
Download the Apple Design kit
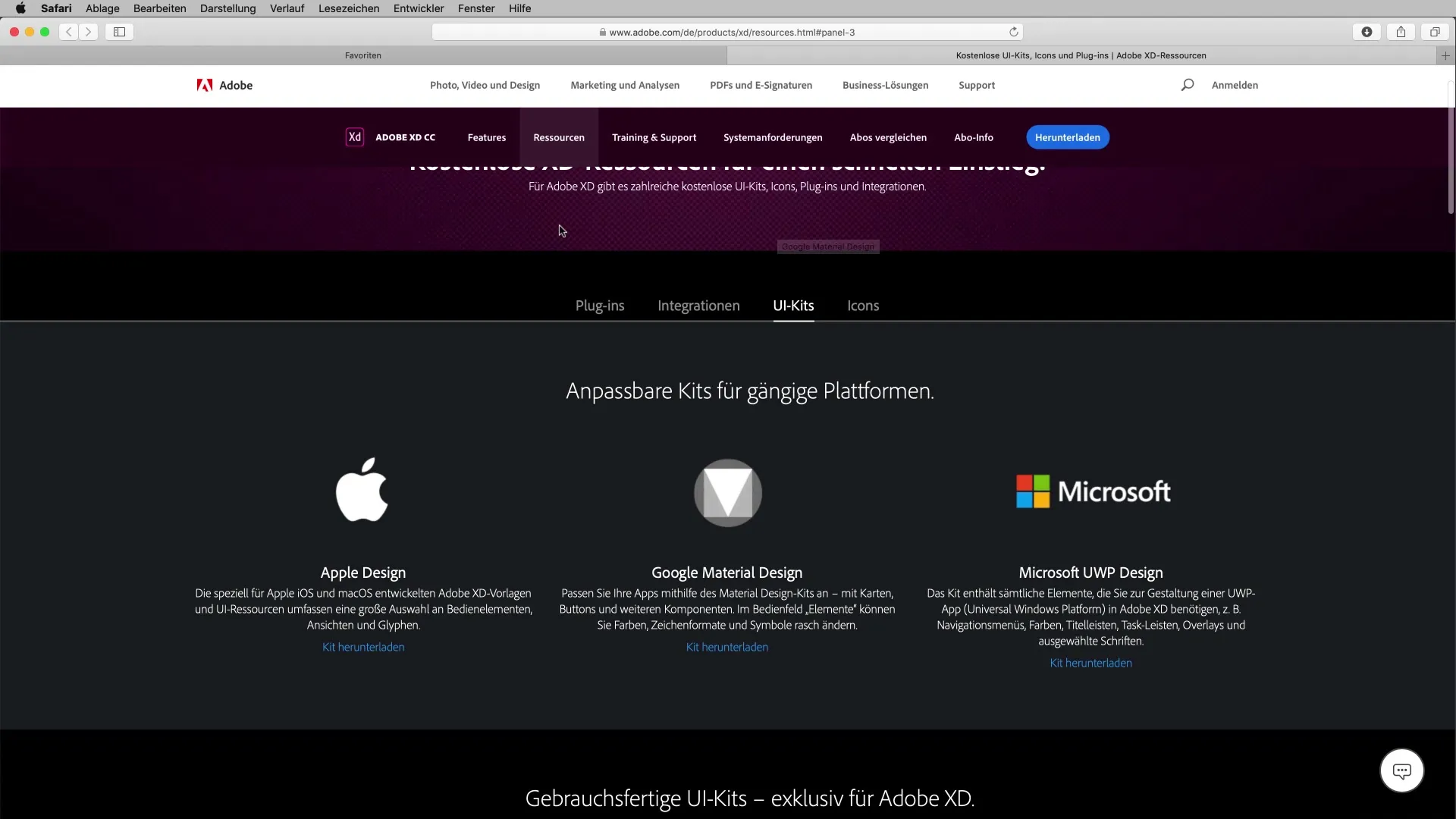click(x=363, y=647)
